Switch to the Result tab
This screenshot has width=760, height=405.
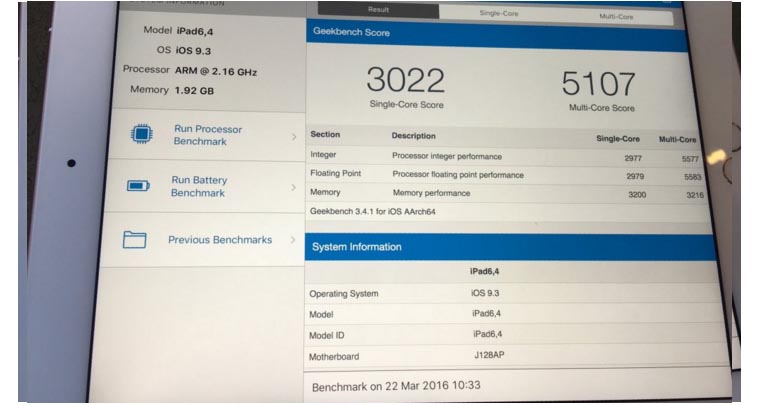coord(378,10)
